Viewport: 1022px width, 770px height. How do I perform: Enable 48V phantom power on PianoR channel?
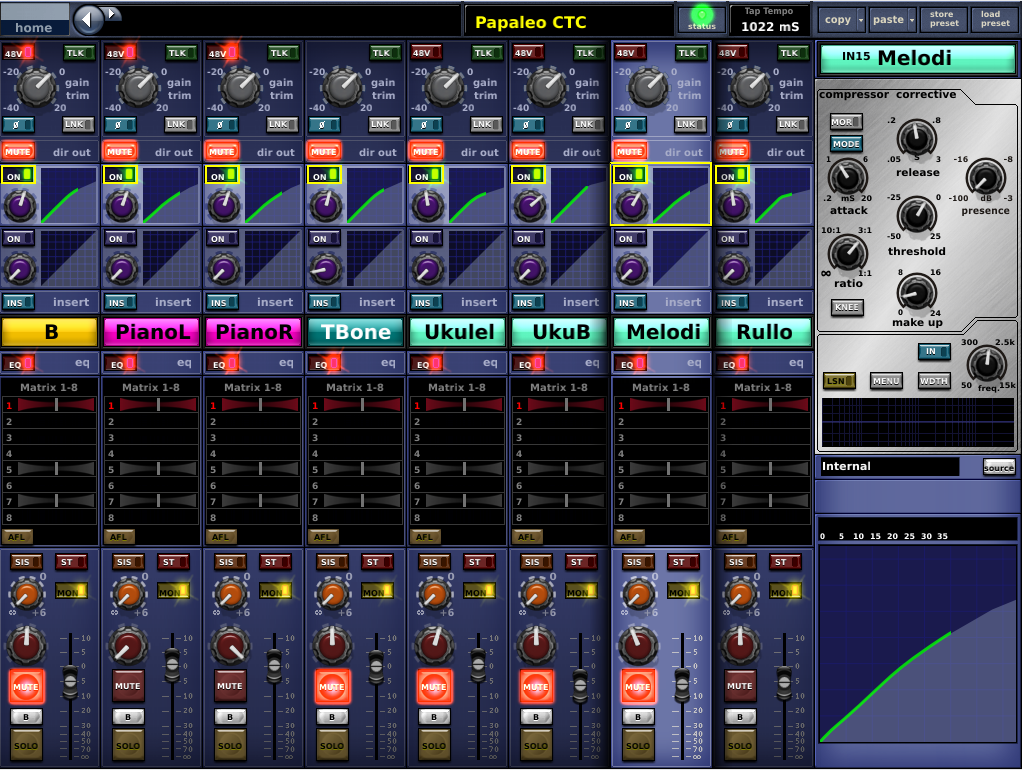219,53
